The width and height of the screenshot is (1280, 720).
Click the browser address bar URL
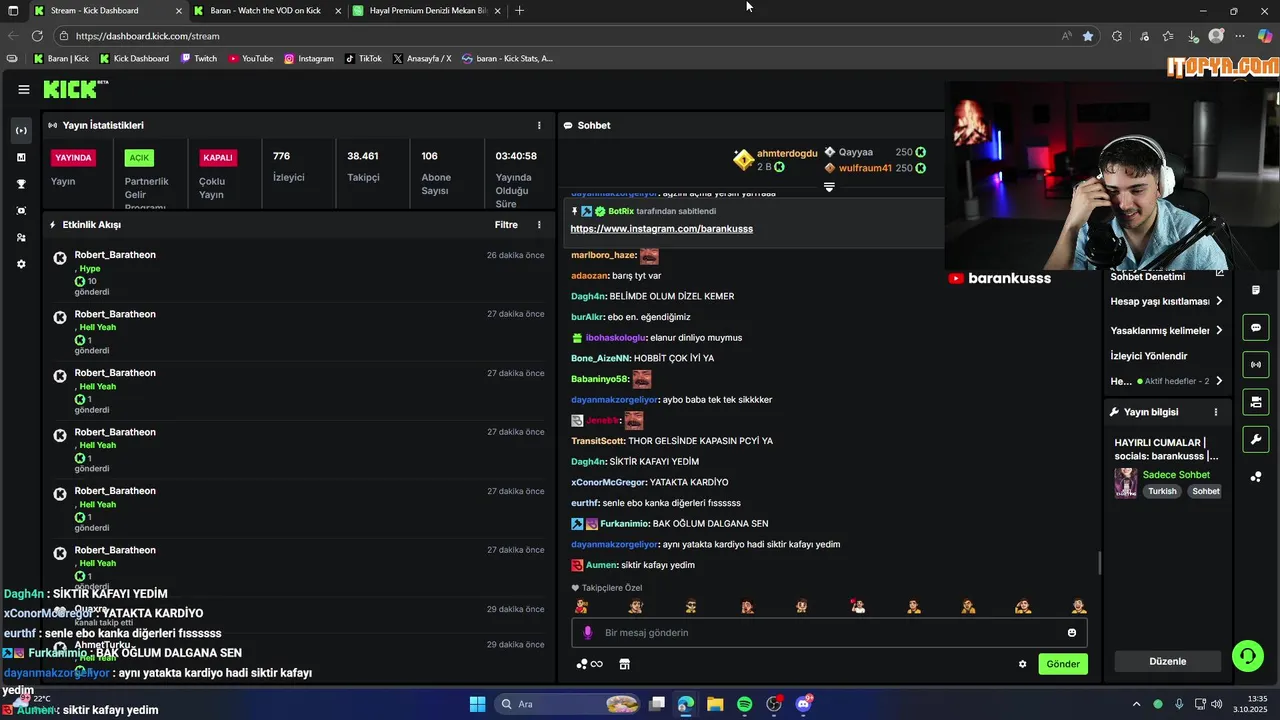[148, 36]
